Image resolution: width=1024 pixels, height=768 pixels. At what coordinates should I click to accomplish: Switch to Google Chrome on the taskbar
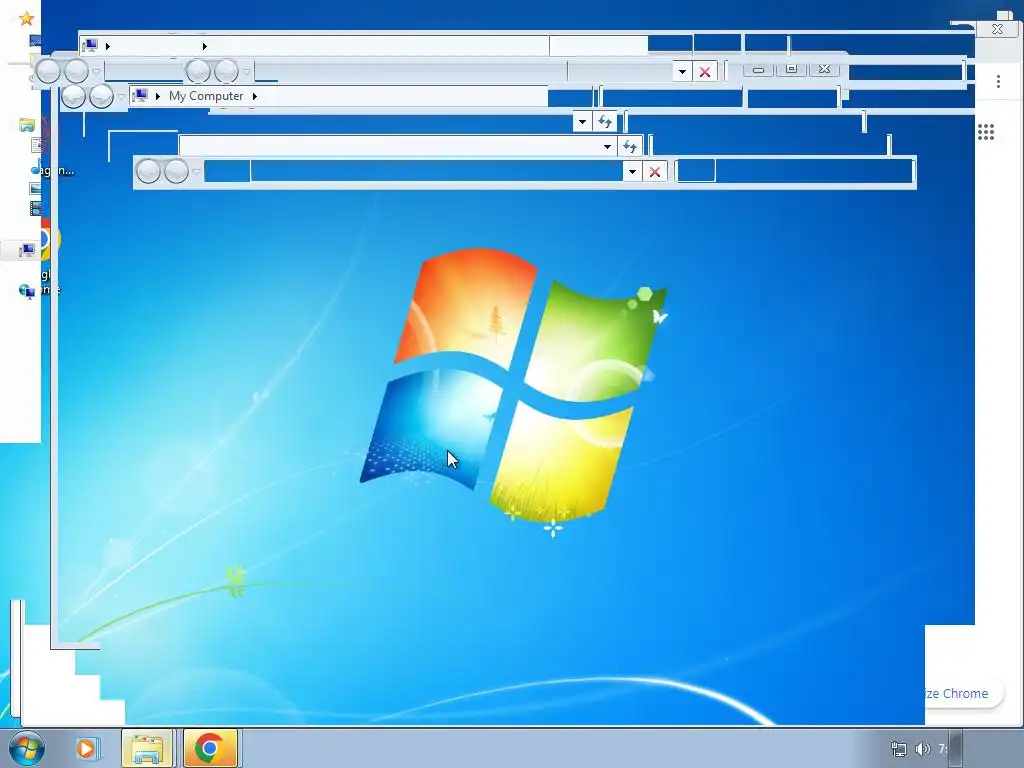pos(210,748)
